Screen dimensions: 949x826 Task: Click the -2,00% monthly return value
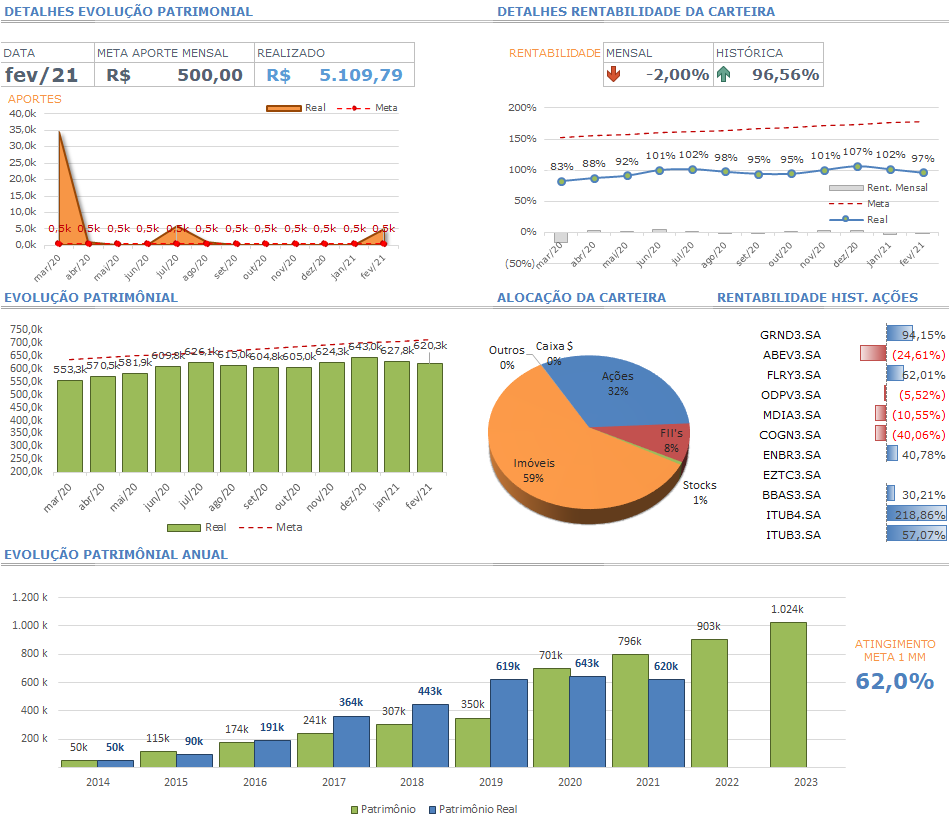click(677, 74)
